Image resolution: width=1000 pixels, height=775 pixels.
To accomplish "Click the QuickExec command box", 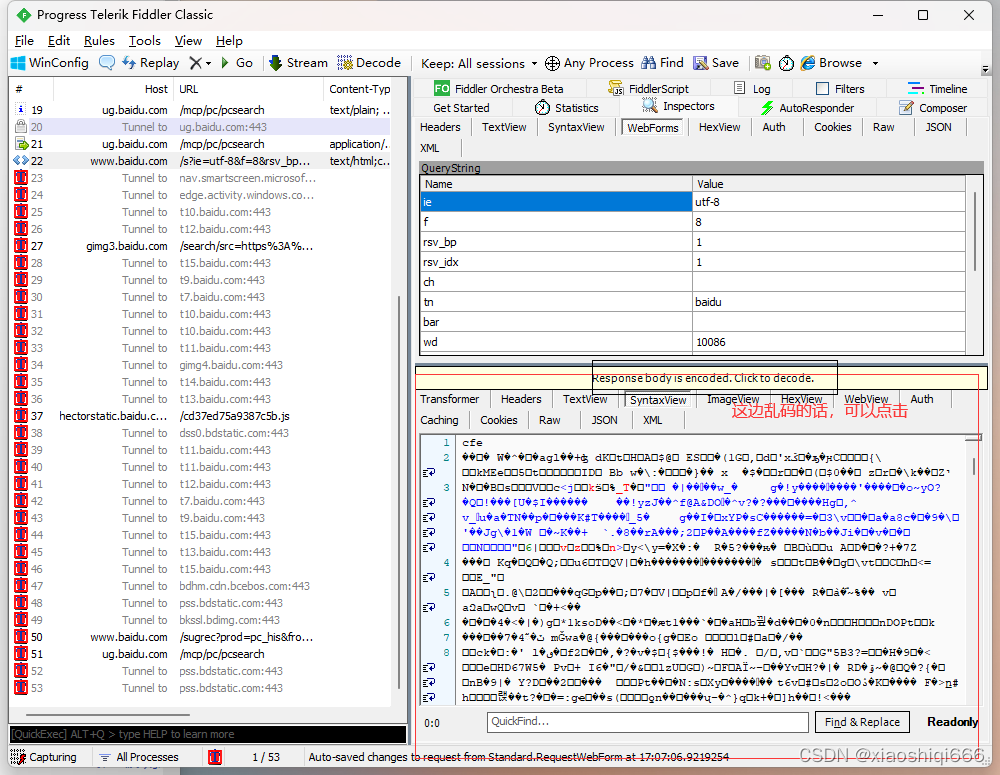I will [207, 734].
